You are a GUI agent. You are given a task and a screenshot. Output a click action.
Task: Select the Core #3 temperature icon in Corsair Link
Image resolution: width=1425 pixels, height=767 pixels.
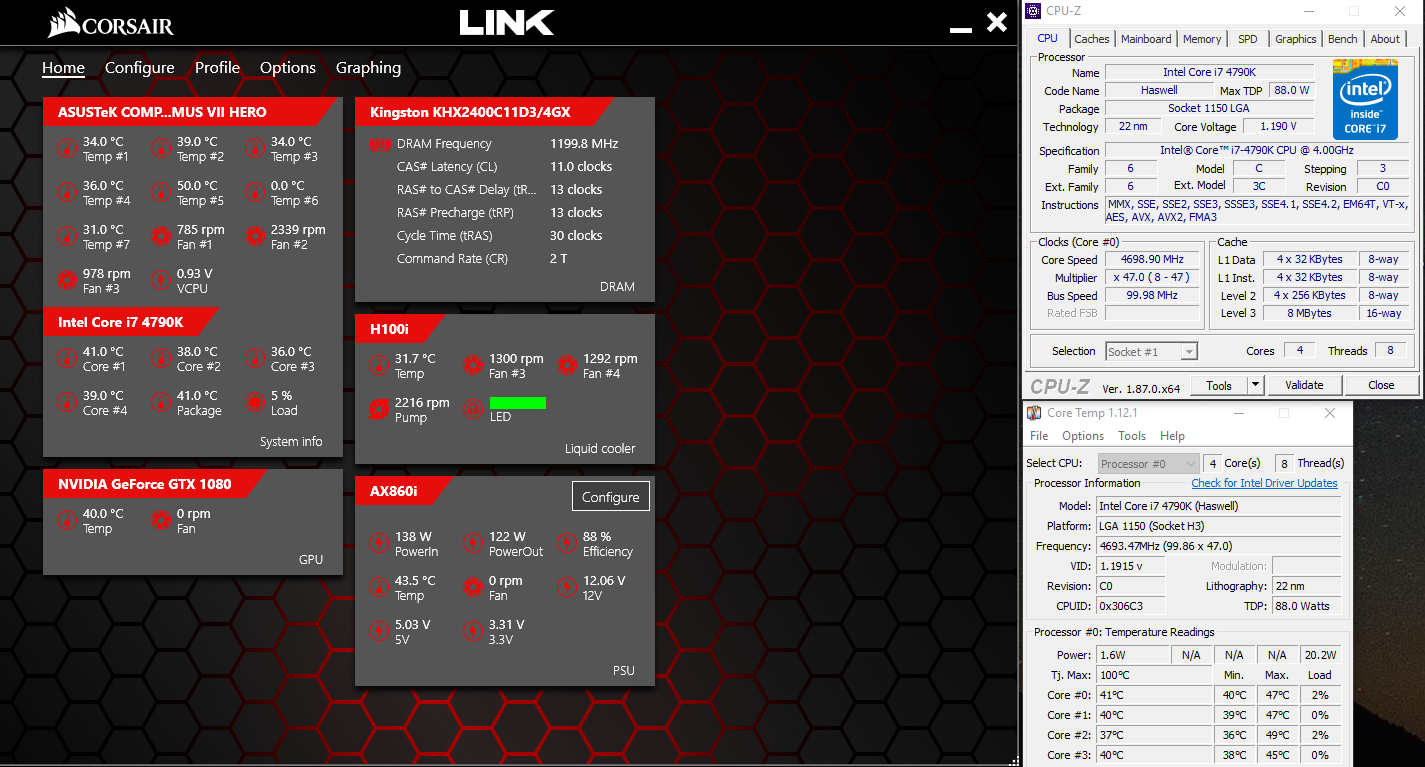tap(255, 359)
